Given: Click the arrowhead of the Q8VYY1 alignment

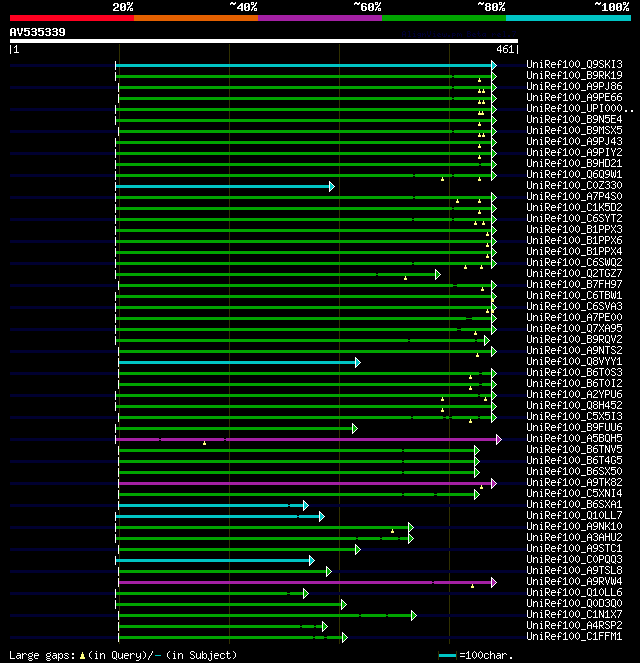Looking at the screenshot, I should tap(358, 362).
